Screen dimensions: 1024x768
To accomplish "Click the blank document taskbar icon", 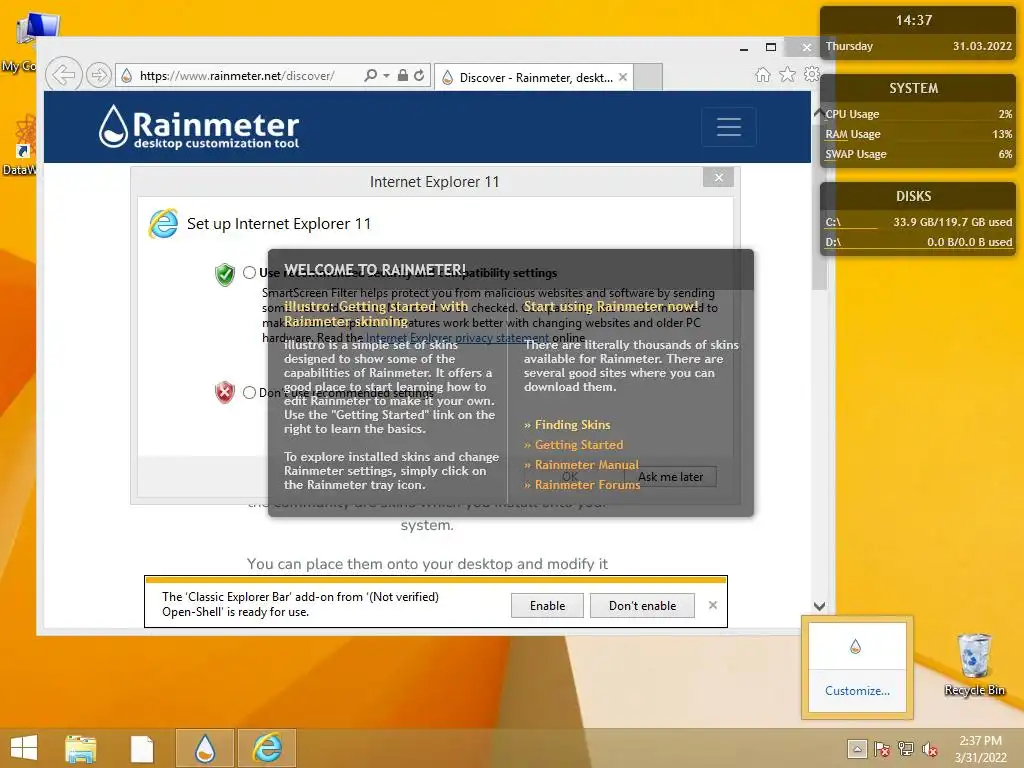I will coord(142,748).
